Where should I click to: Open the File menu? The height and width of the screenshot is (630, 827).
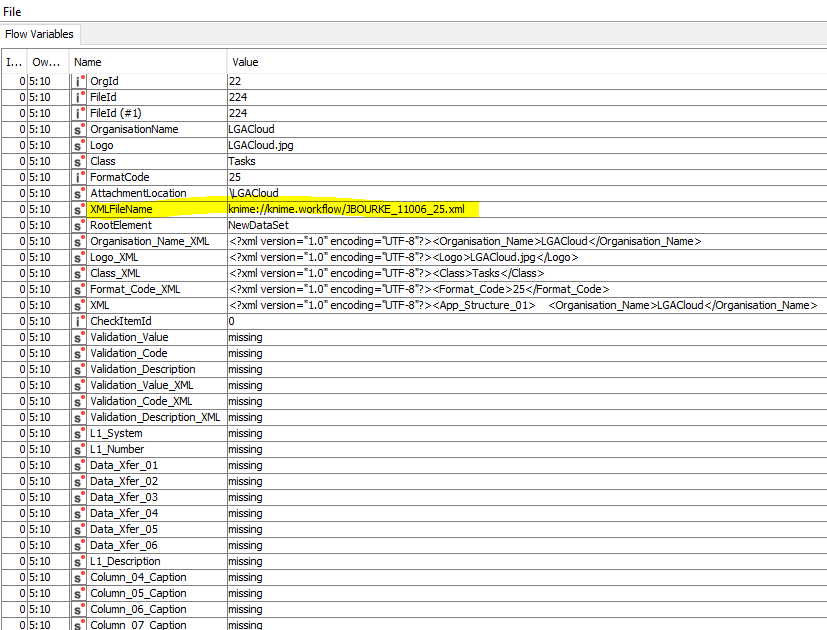tap(13, 10)
